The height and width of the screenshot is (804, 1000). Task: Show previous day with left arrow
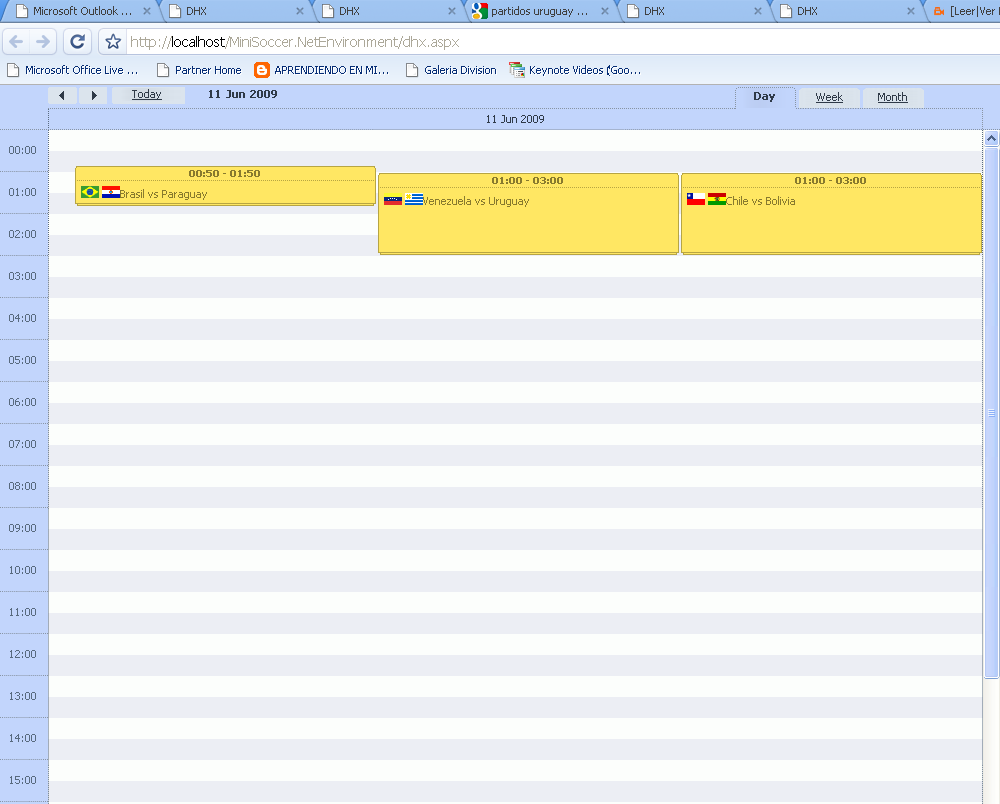(x=62, y=95)
